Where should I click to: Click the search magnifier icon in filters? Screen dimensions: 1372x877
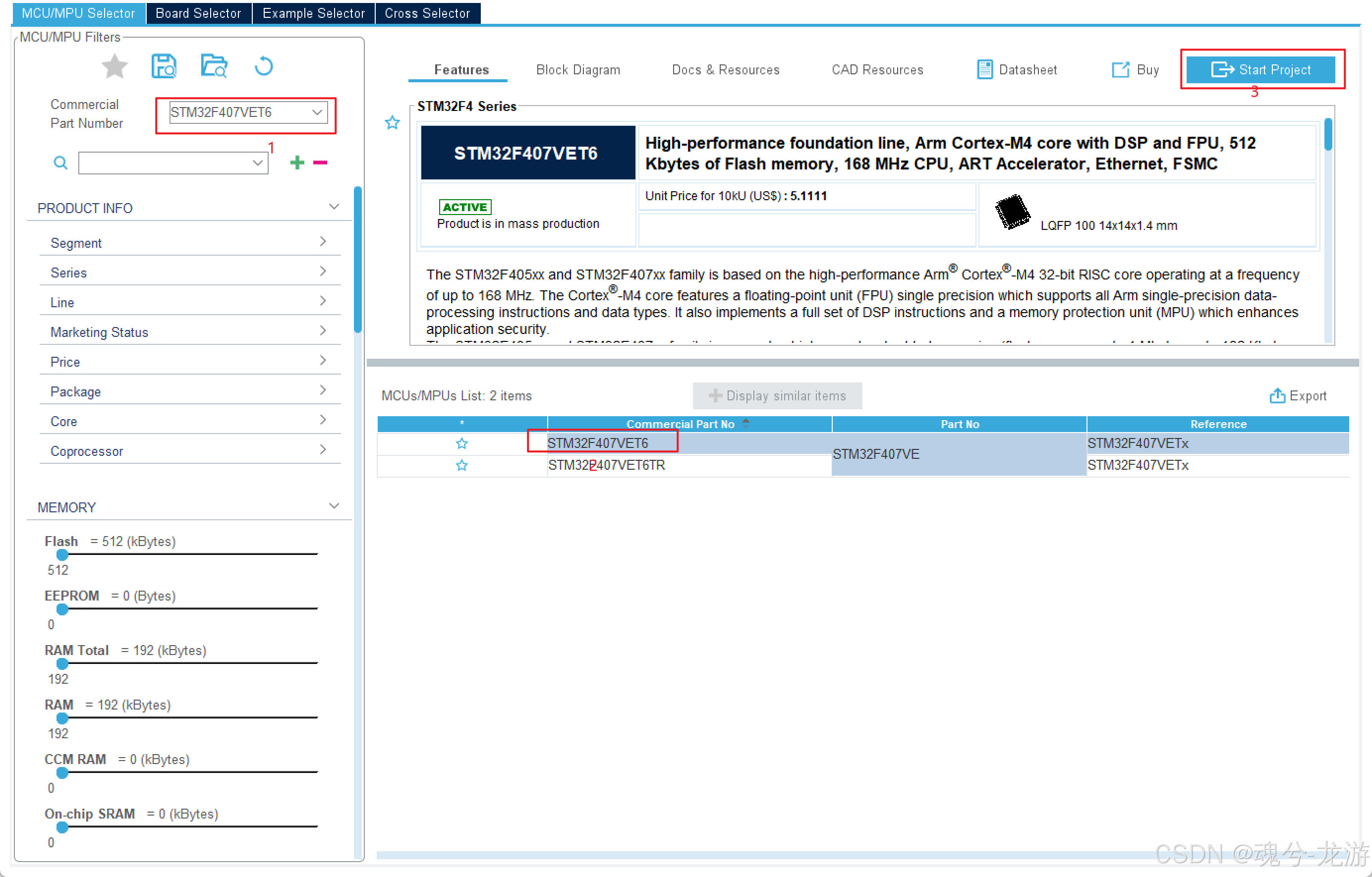click(x=60, y=163)
